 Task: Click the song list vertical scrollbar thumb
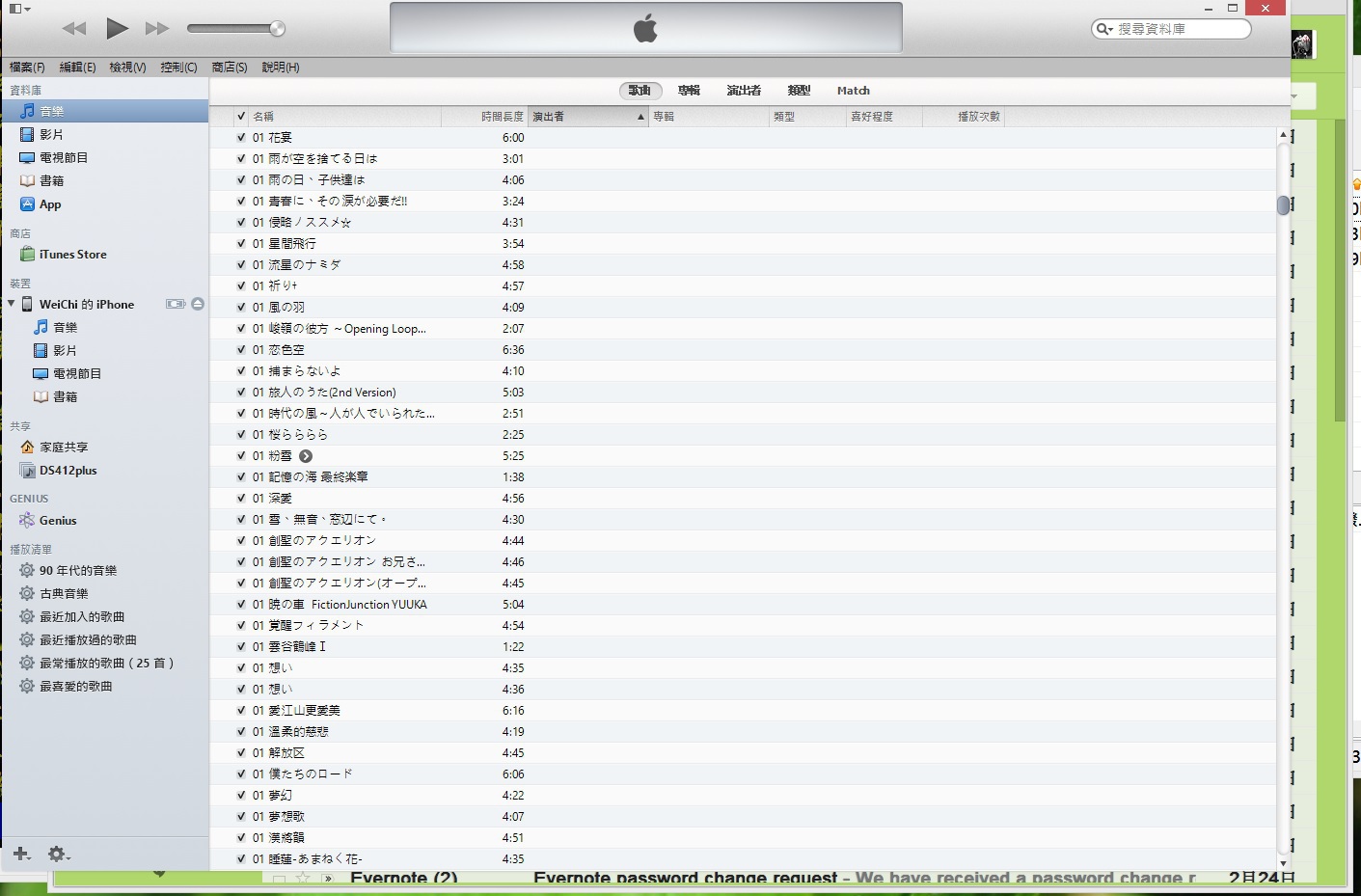[1283, 205]
